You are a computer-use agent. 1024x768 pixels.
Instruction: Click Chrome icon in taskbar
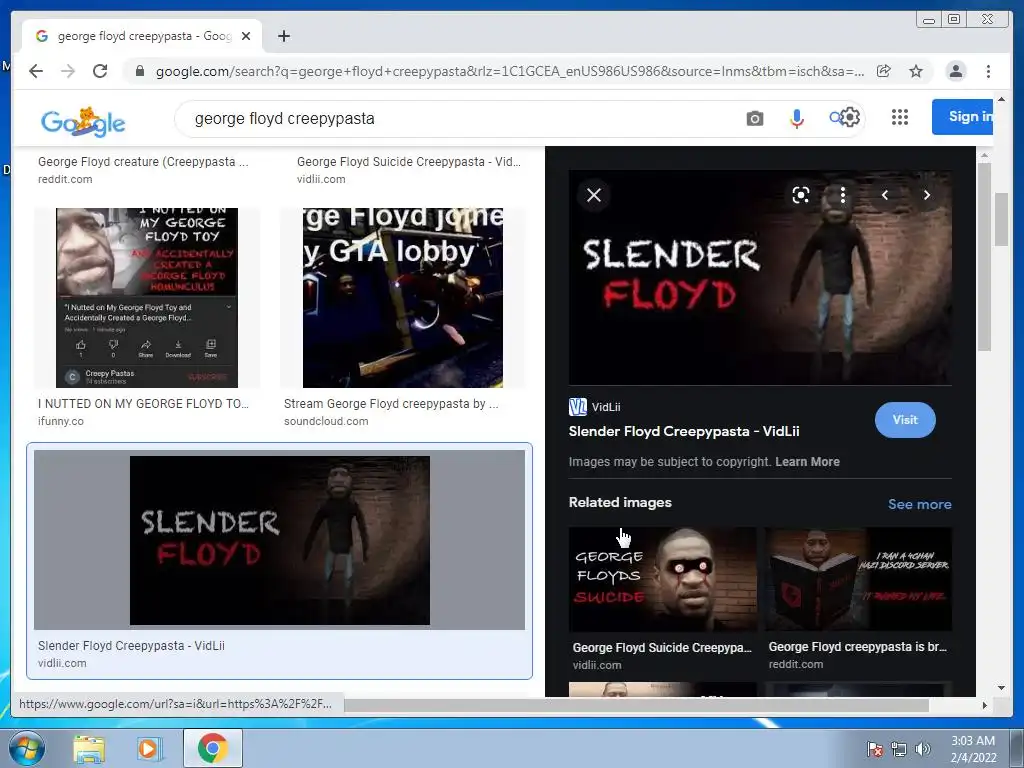click(x=213, y=748)
